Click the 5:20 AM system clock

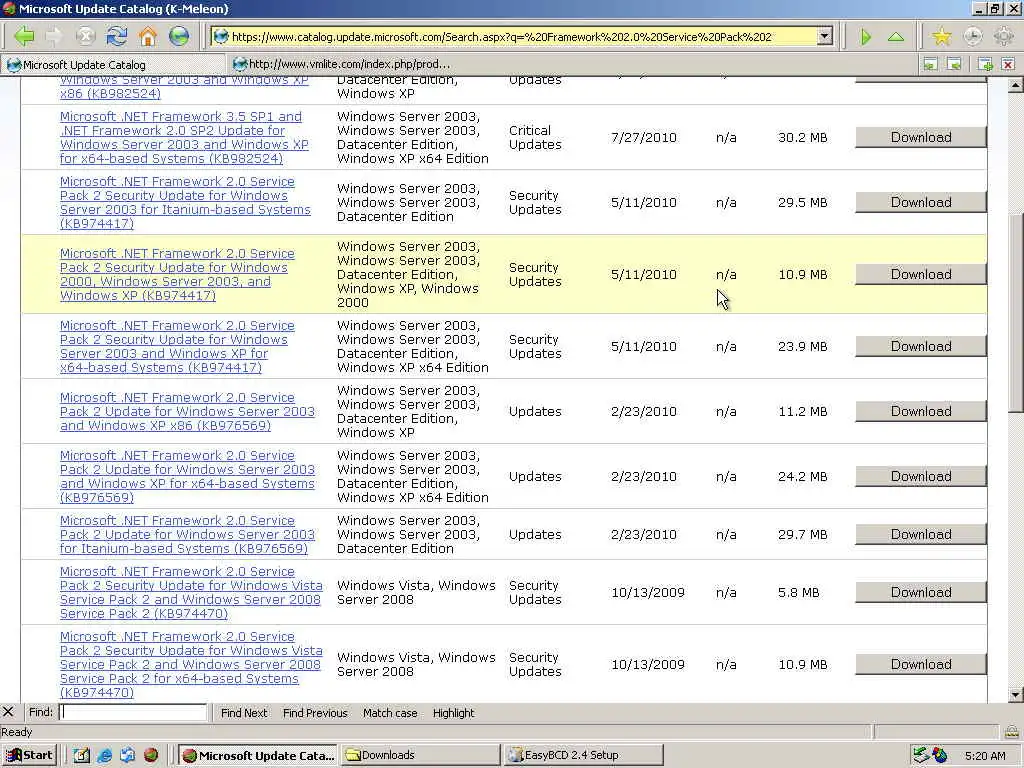985,756
